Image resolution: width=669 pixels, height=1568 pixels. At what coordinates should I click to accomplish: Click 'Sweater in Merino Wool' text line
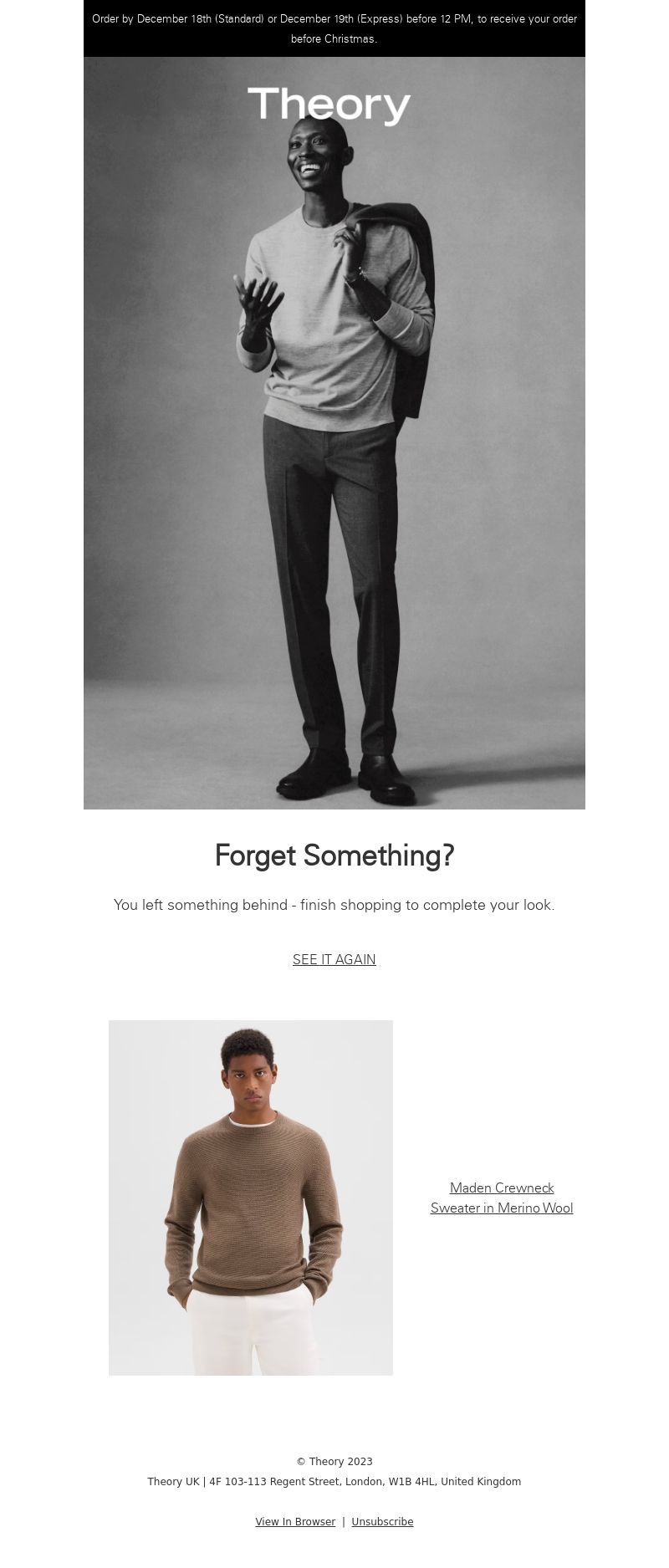click(502, 1208)
